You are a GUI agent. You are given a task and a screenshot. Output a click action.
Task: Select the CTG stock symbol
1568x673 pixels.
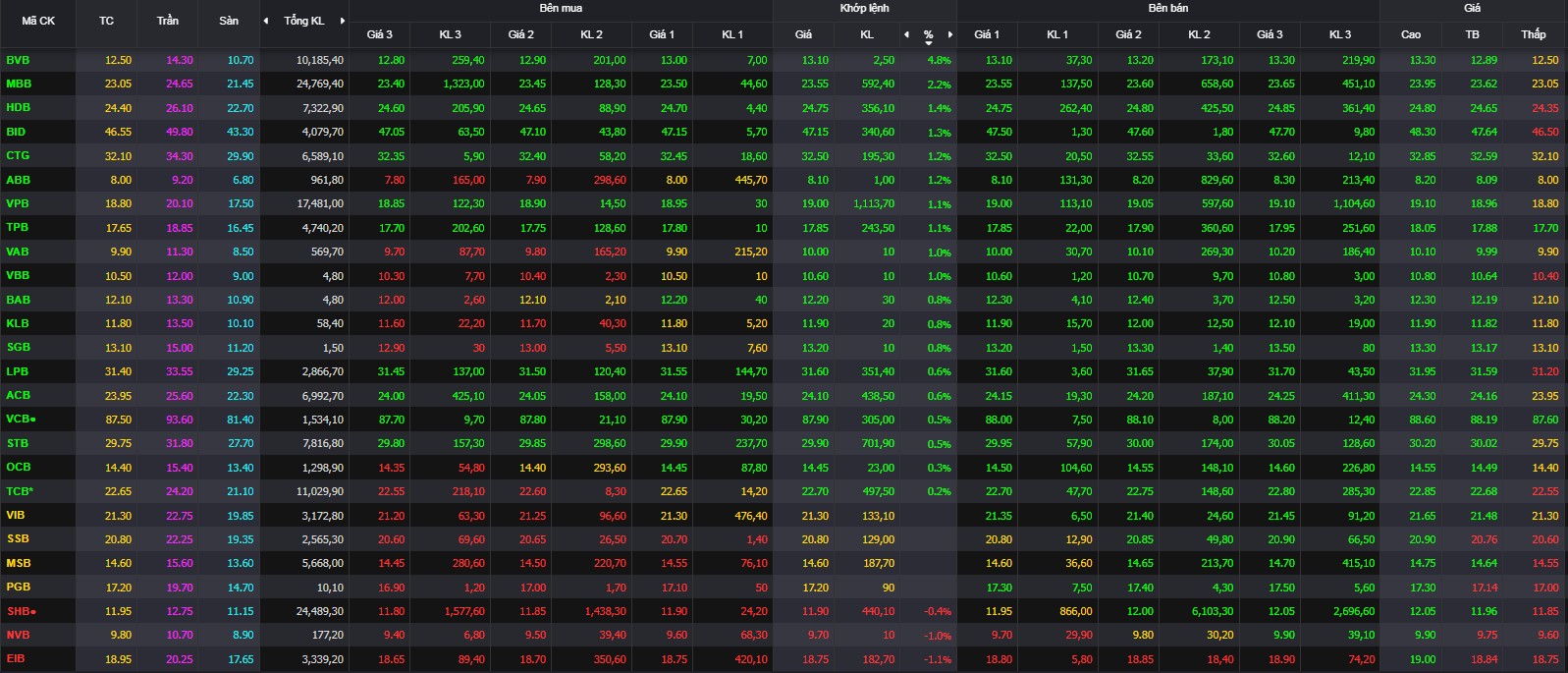[x=18, y=155]
